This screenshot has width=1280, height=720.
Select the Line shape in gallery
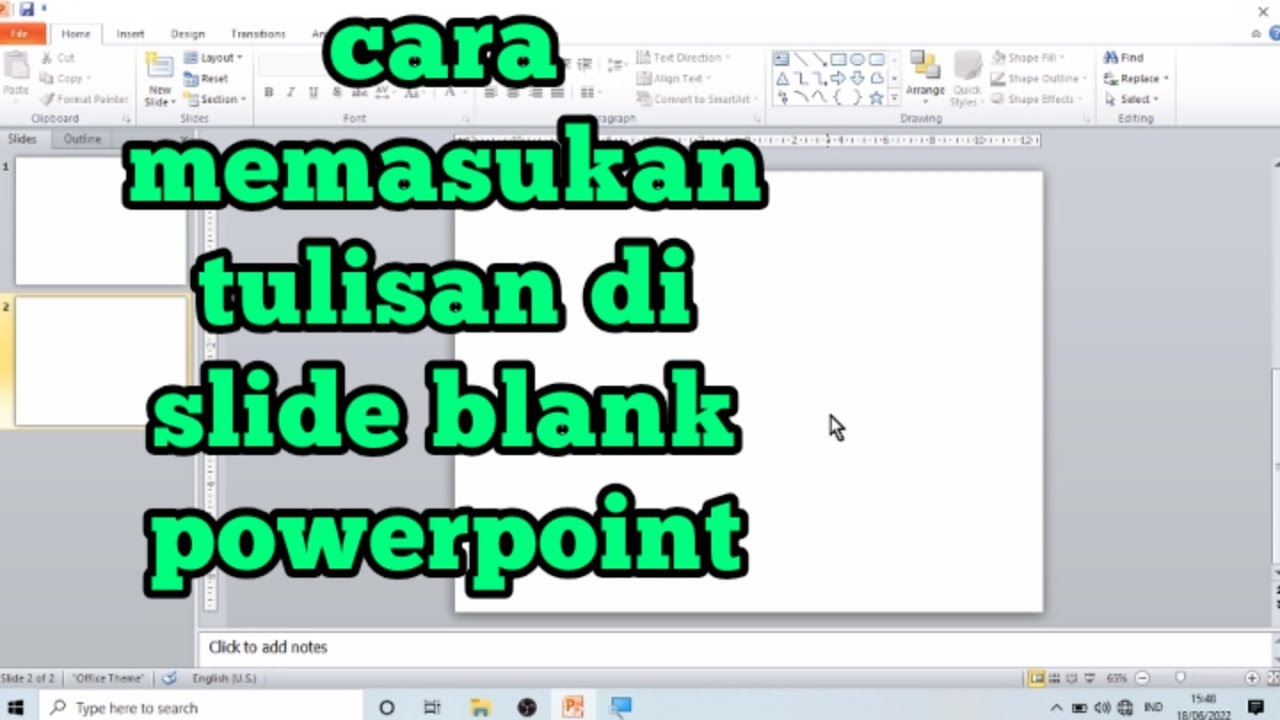coord(801,59)
